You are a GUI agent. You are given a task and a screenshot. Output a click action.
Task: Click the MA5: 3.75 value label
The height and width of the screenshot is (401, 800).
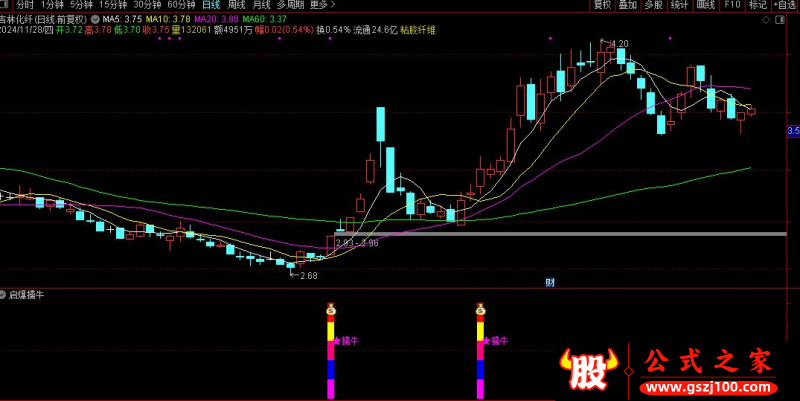(122, 19)
